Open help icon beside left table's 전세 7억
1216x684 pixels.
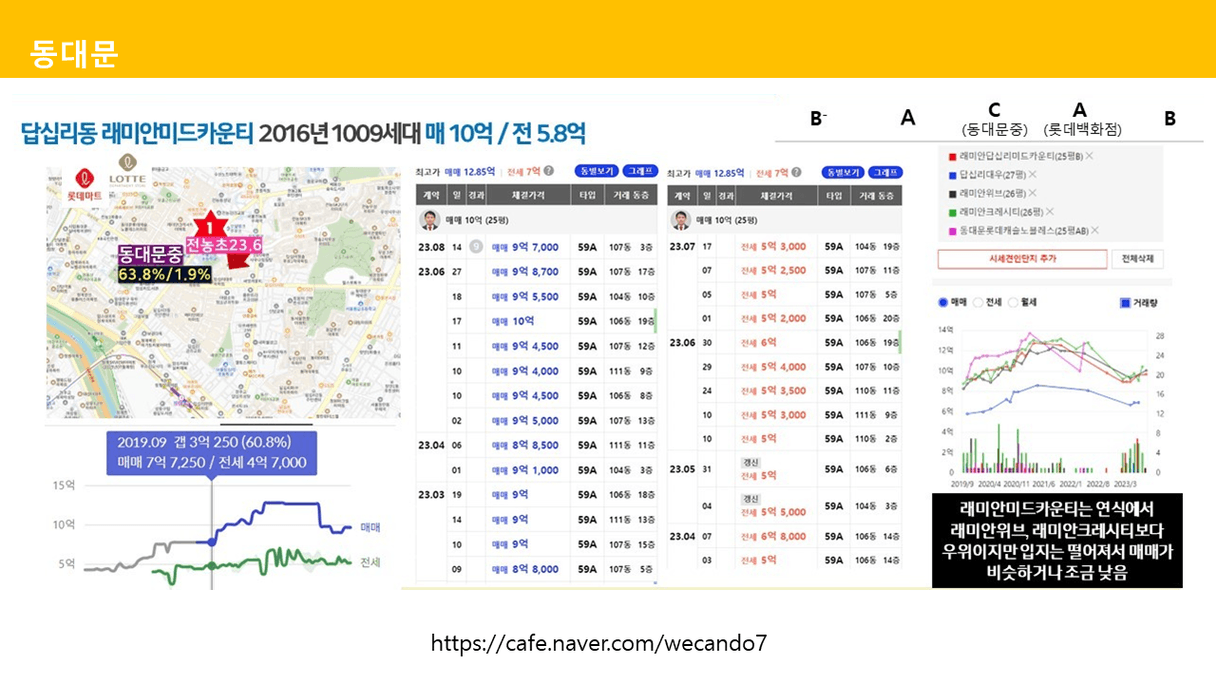click(x=548, y=172)
